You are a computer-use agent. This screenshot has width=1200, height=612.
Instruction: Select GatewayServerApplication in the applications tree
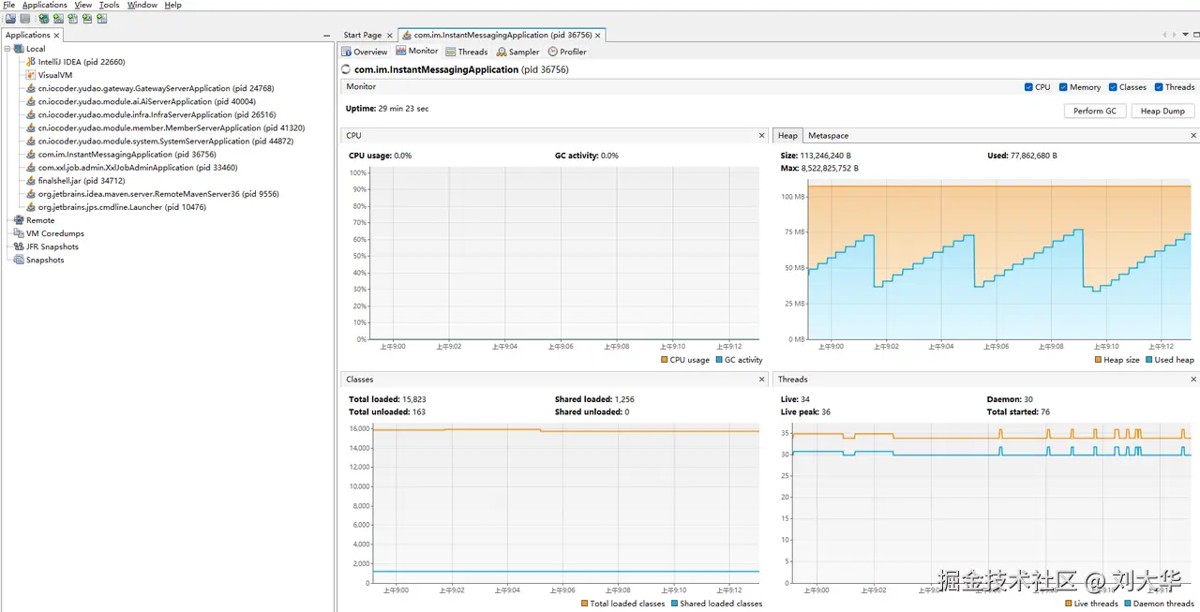[155, 88]
